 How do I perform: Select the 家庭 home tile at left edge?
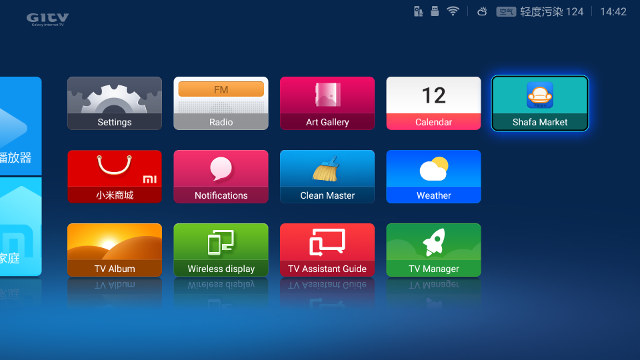(20, 227)
